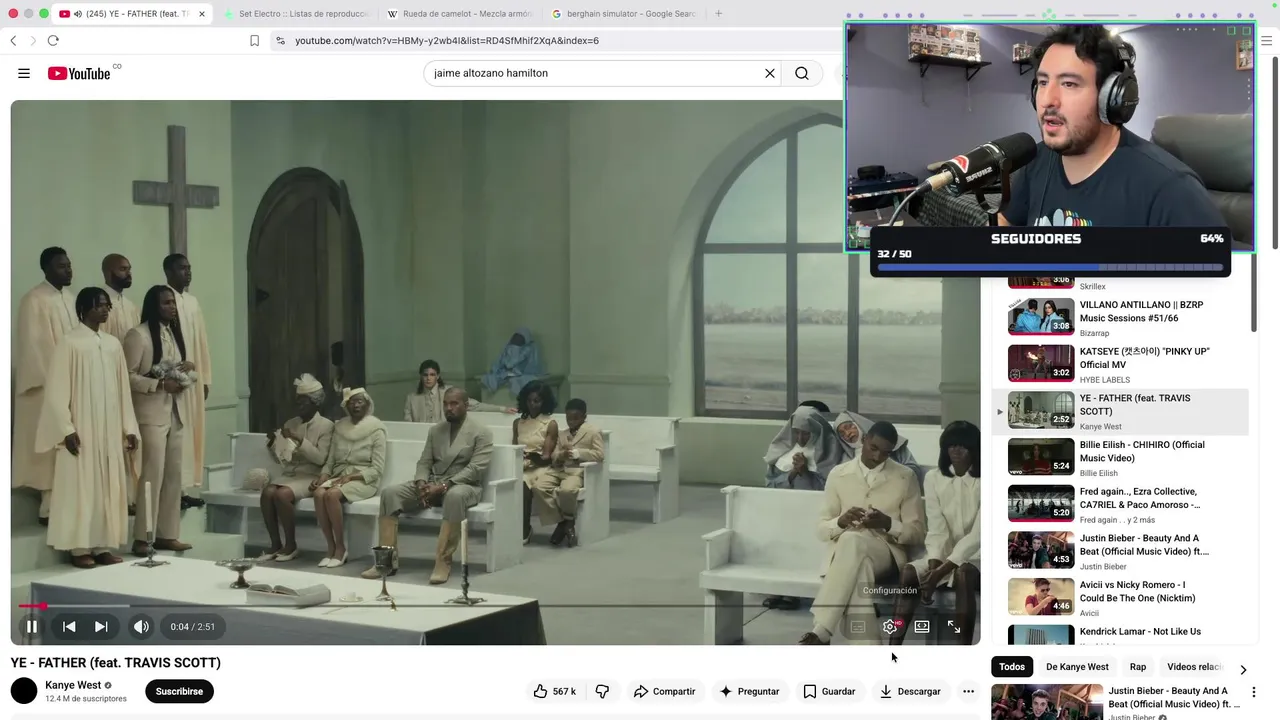Clear the search query with the X
Viewport: 1280px width, 720px height.
coord(770,73)
